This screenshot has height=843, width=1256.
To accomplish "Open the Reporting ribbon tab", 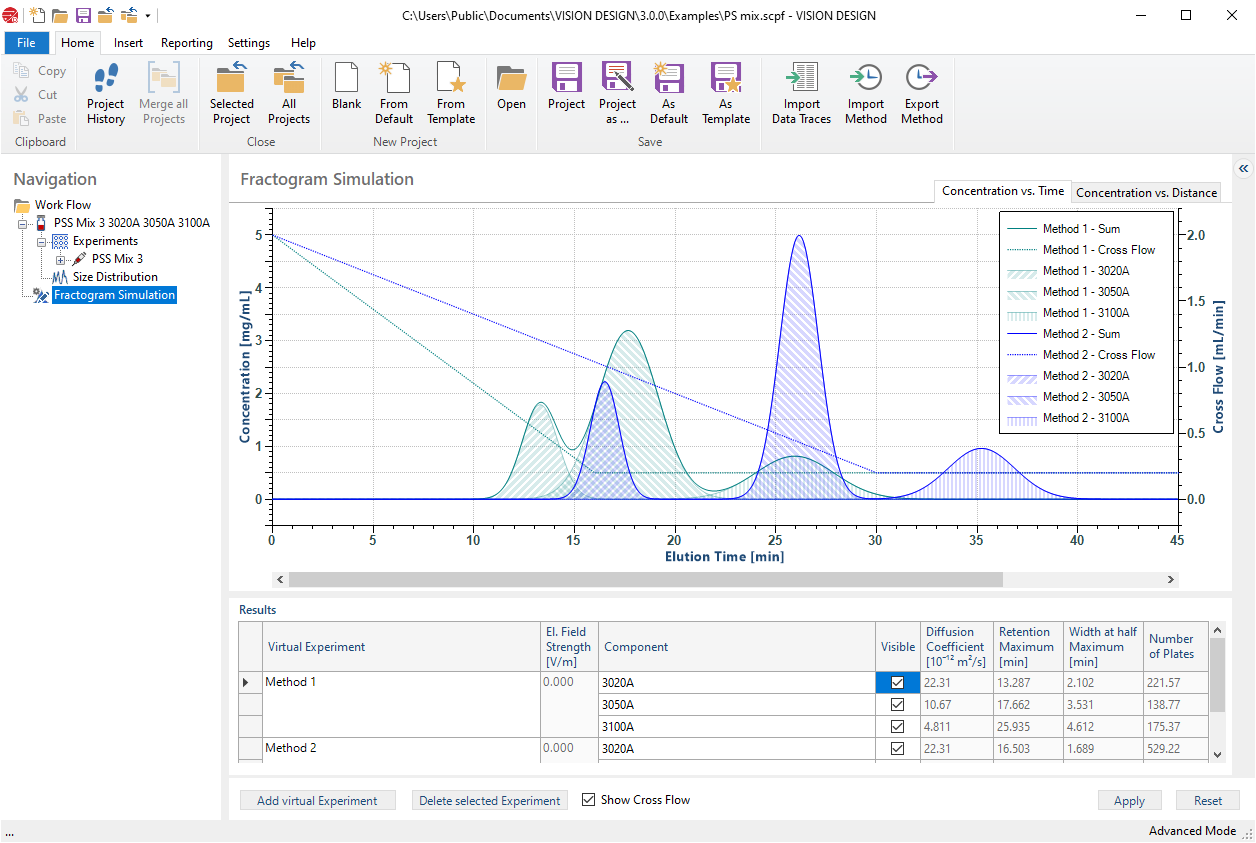I will [186, 43].
